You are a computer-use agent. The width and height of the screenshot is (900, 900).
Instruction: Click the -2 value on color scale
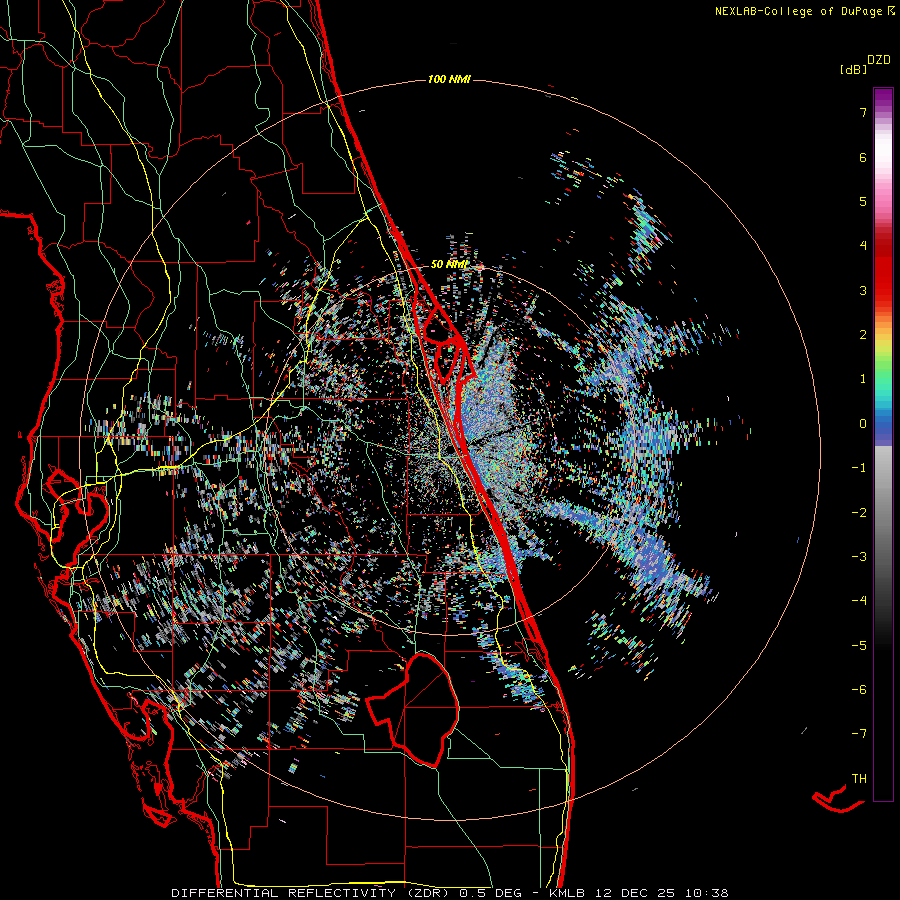pos(859,513)
